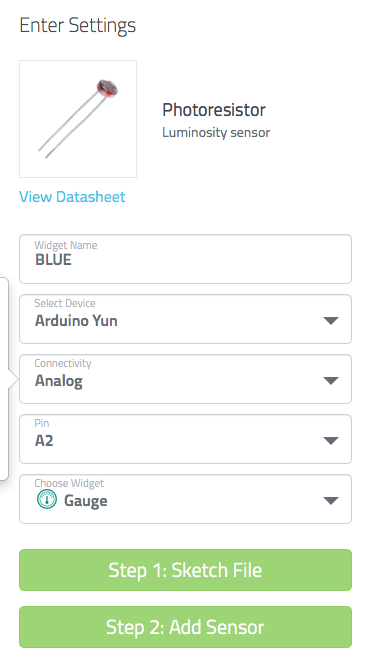372x664 pixels.
Task: Click the Photoresistor sensor image
Action: point(78,119)
